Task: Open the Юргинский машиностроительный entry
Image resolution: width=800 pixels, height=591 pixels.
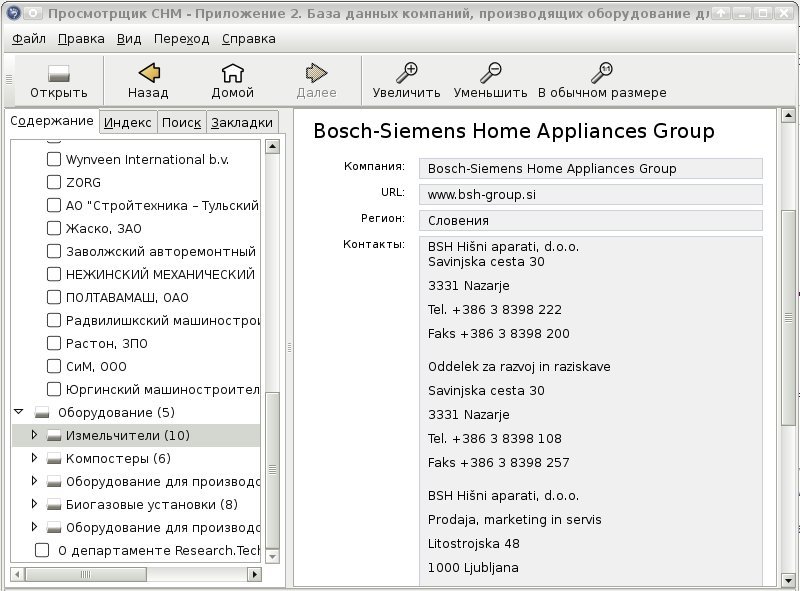Action: point(163,389)
